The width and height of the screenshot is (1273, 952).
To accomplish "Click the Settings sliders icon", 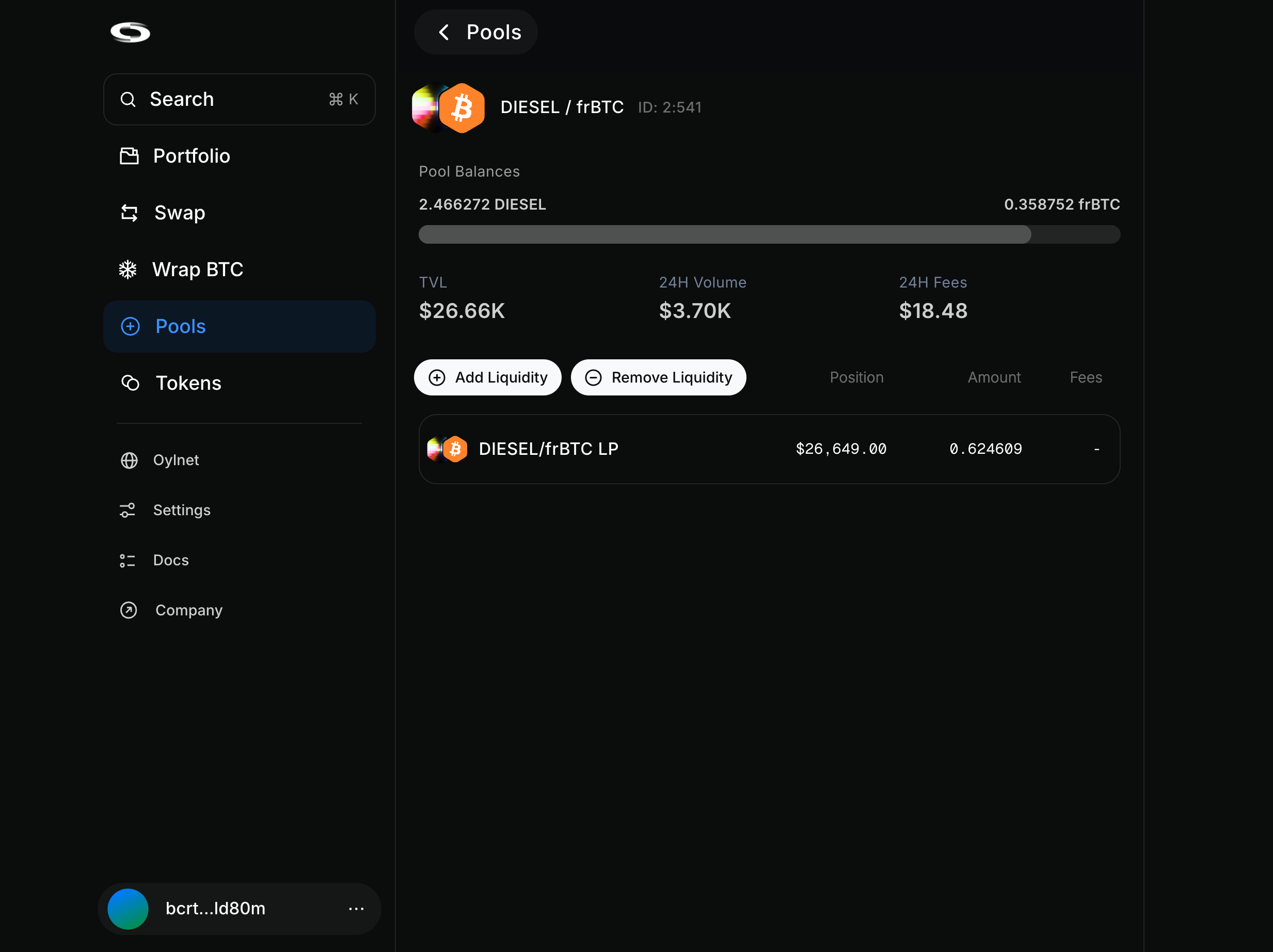I will coord(127,510).
